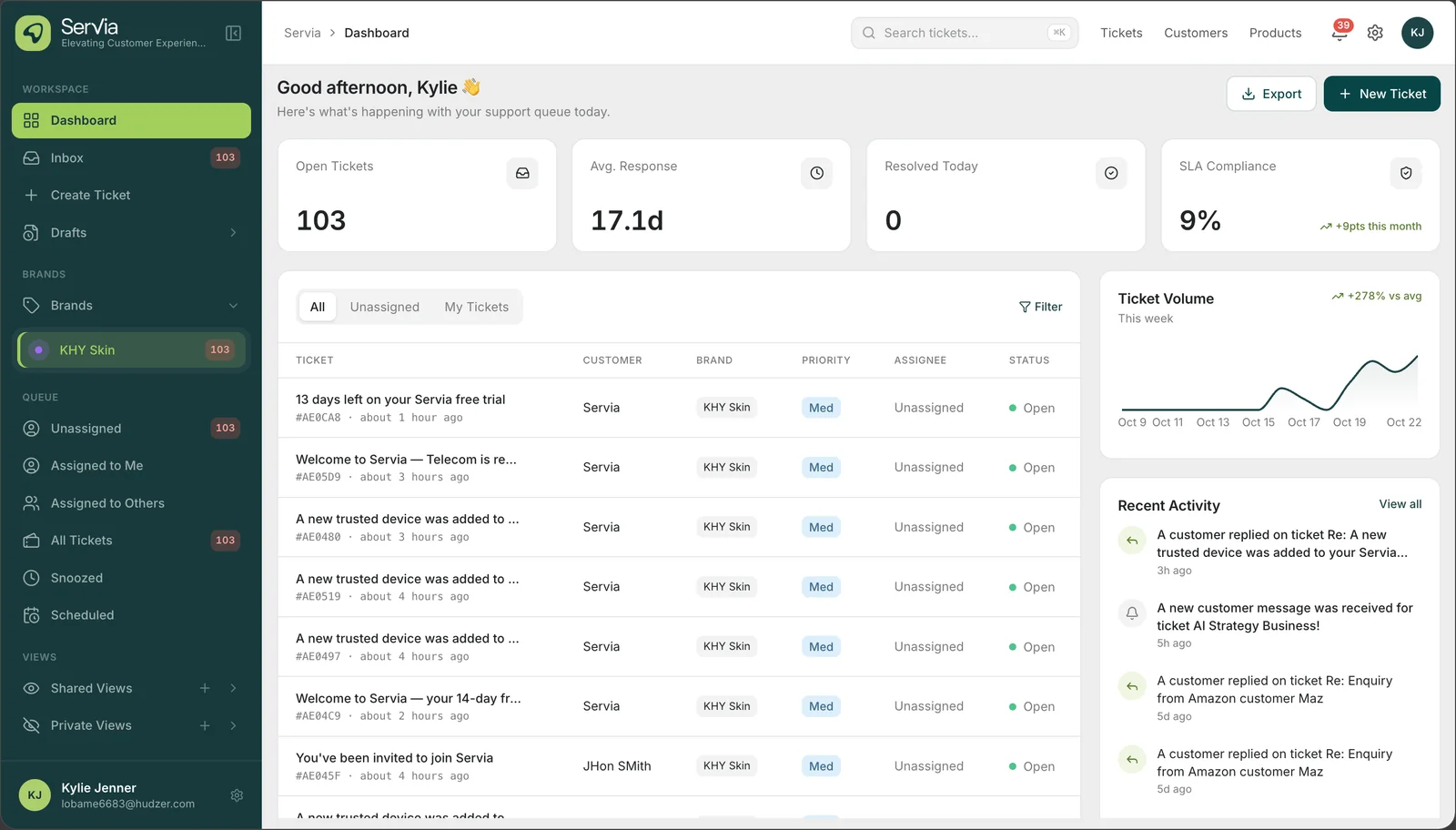Expand the Drafts chevron

click(x=233, y=233)
